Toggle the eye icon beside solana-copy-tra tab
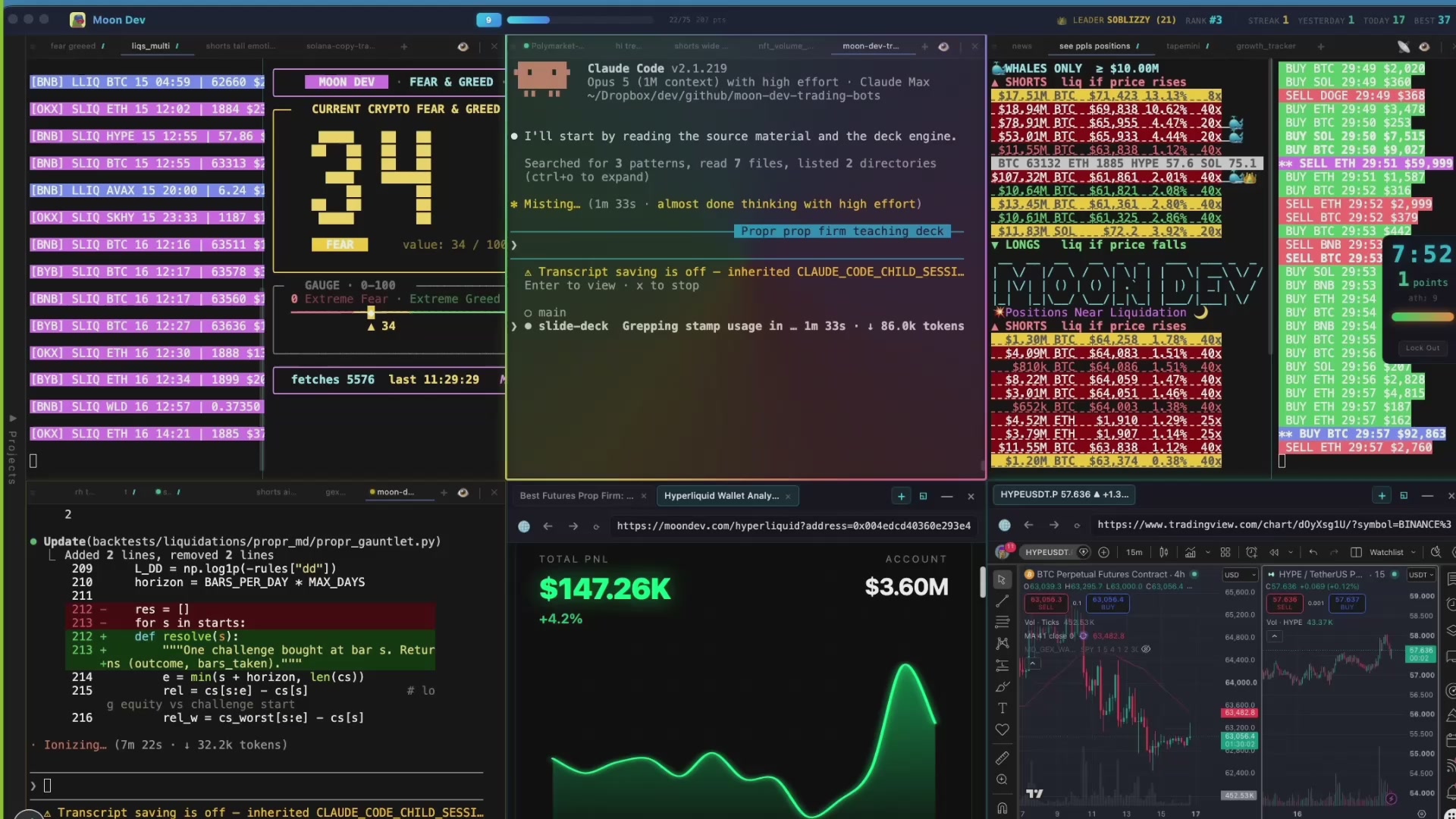Screen dimensions: 1456x819 click(463, 46)
